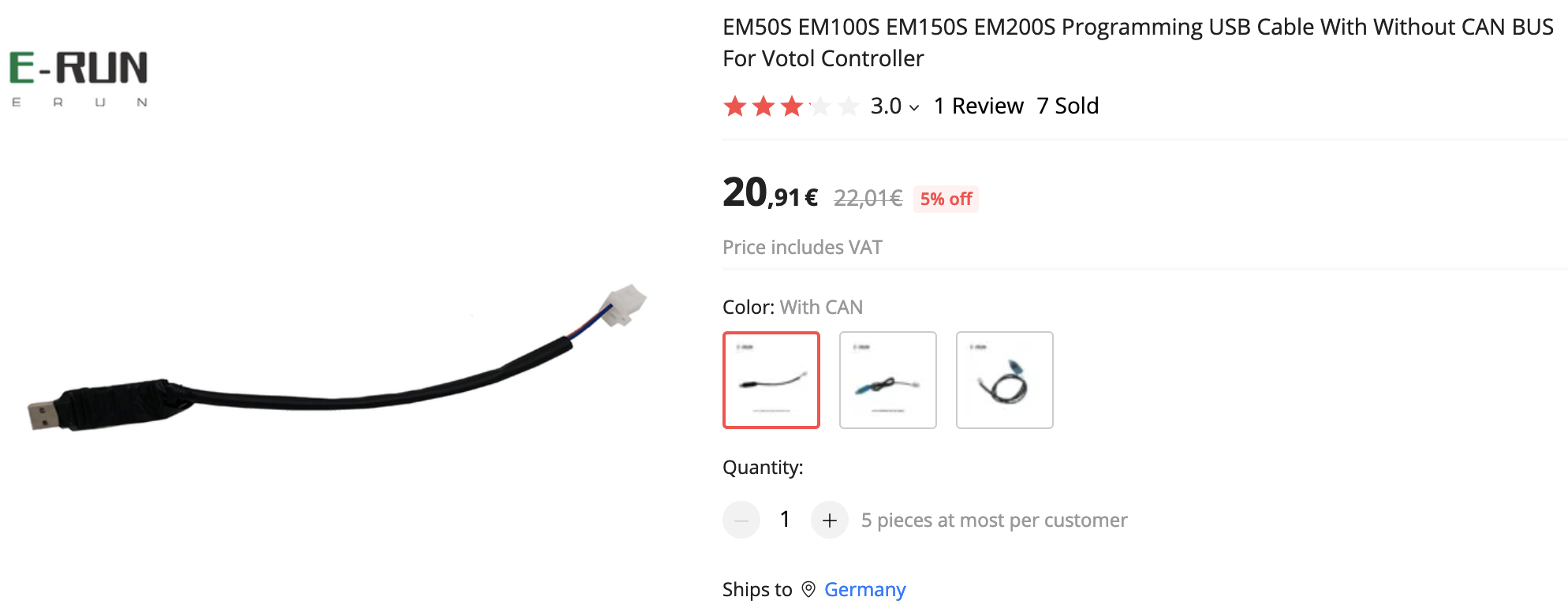Select the With CAN color variant thumbnail

771,380
